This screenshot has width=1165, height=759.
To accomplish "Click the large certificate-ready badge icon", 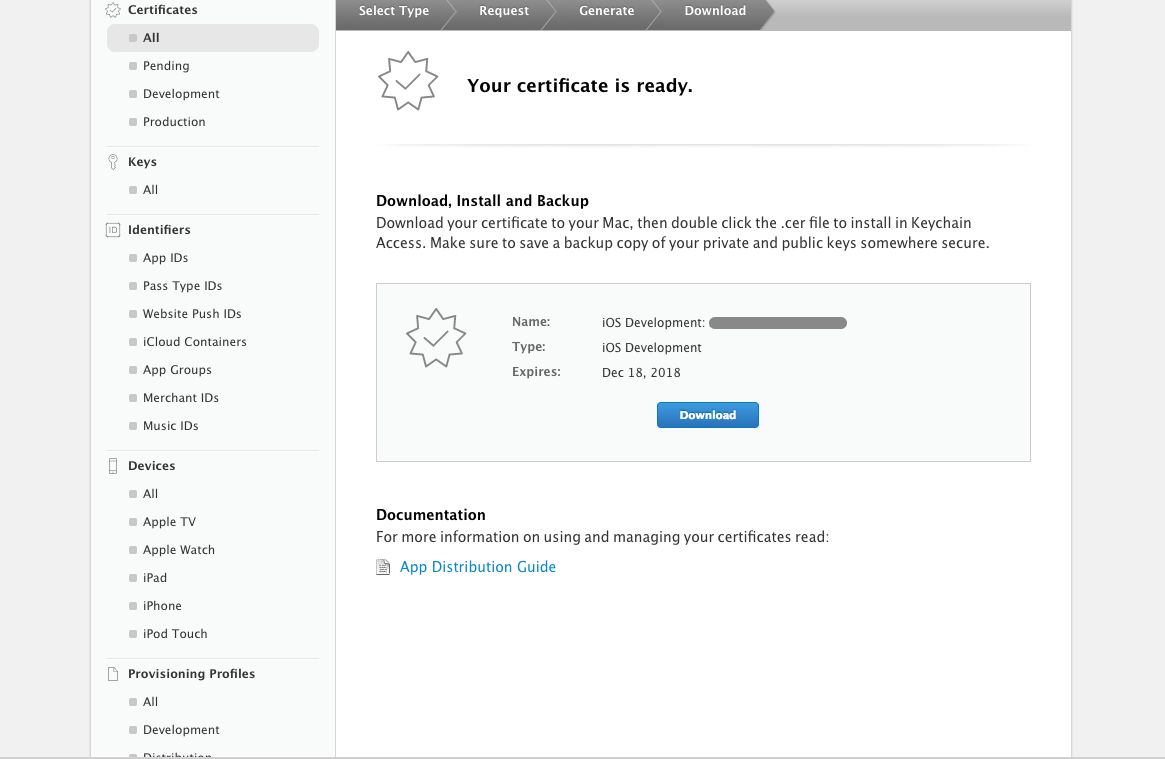I will pos(407,81).
